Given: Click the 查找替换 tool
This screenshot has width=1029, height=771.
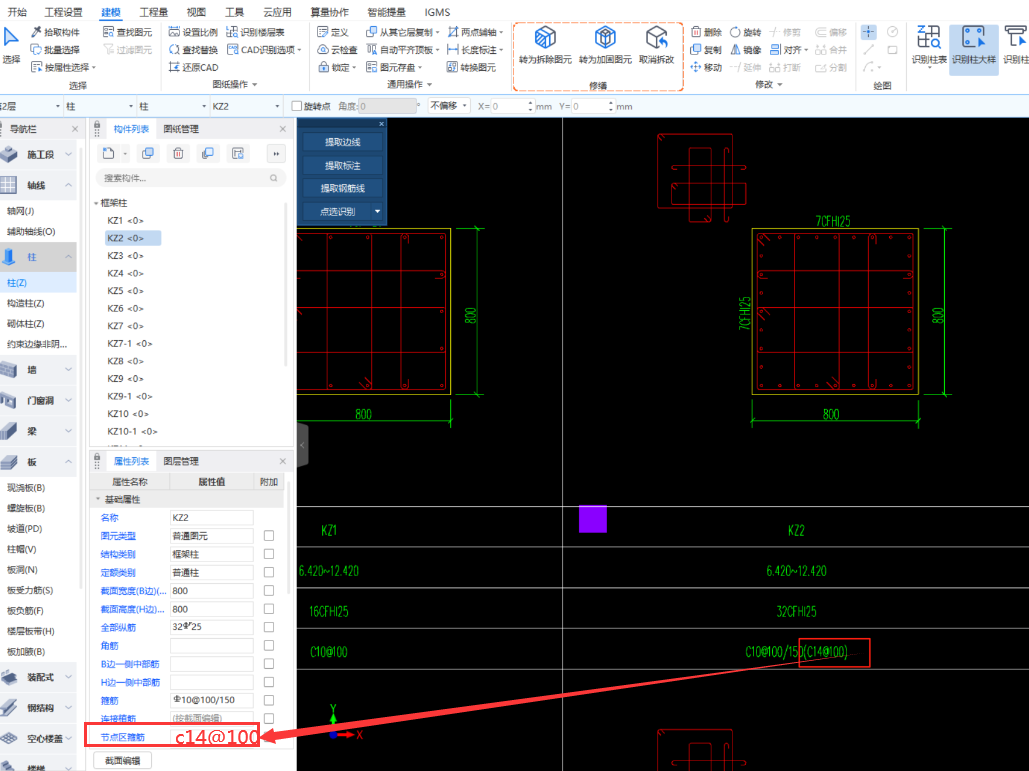Looking at the screenshot, I should pos(193,49).
